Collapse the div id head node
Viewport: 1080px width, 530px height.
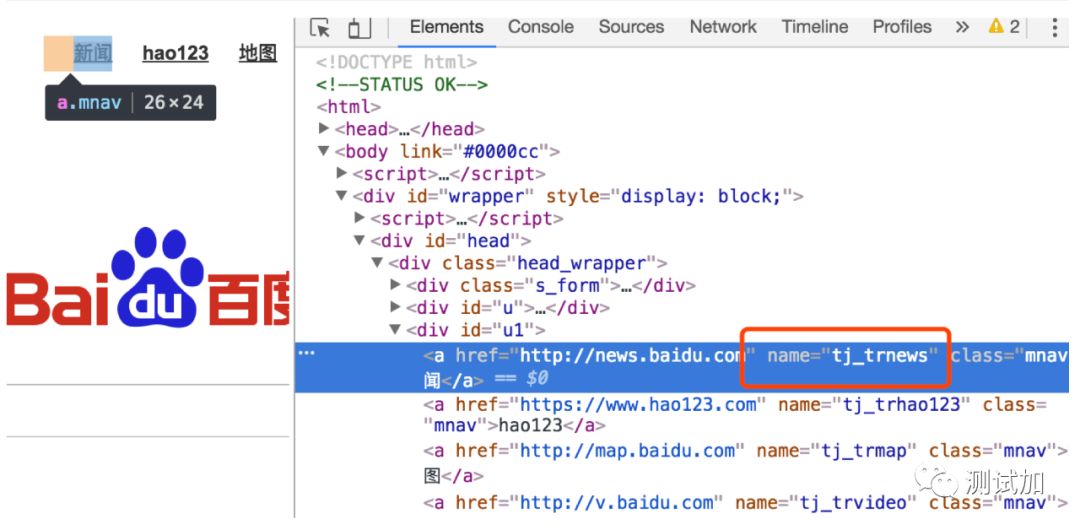pyautogui.click(x=360, y=240)
